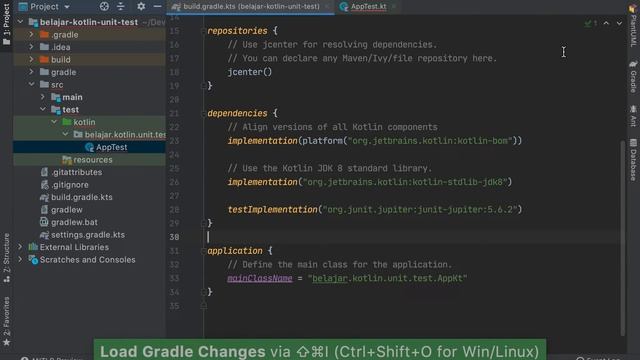Open Project panel settings gear
Viewport: 640px width, 360px height.
pyautogui.click(x=141, y=6)
